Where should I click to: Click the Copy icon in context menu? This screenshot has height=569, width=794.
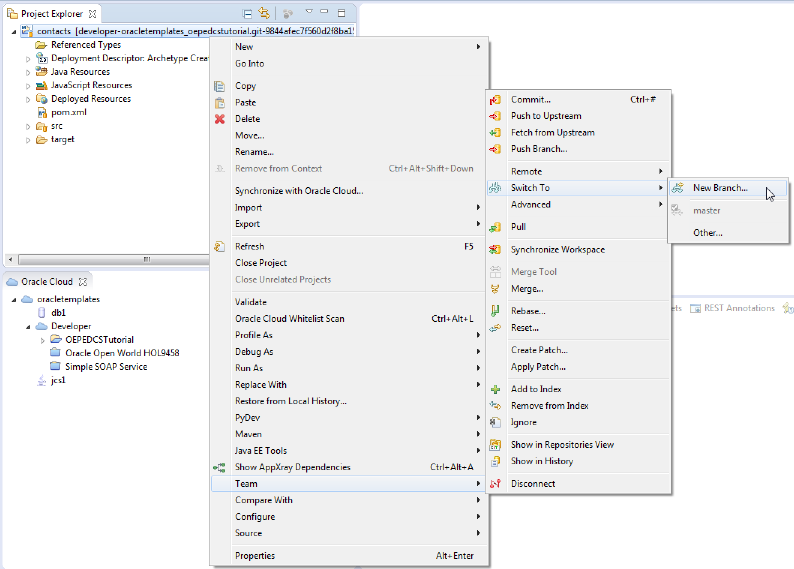[x=220, y=86]
